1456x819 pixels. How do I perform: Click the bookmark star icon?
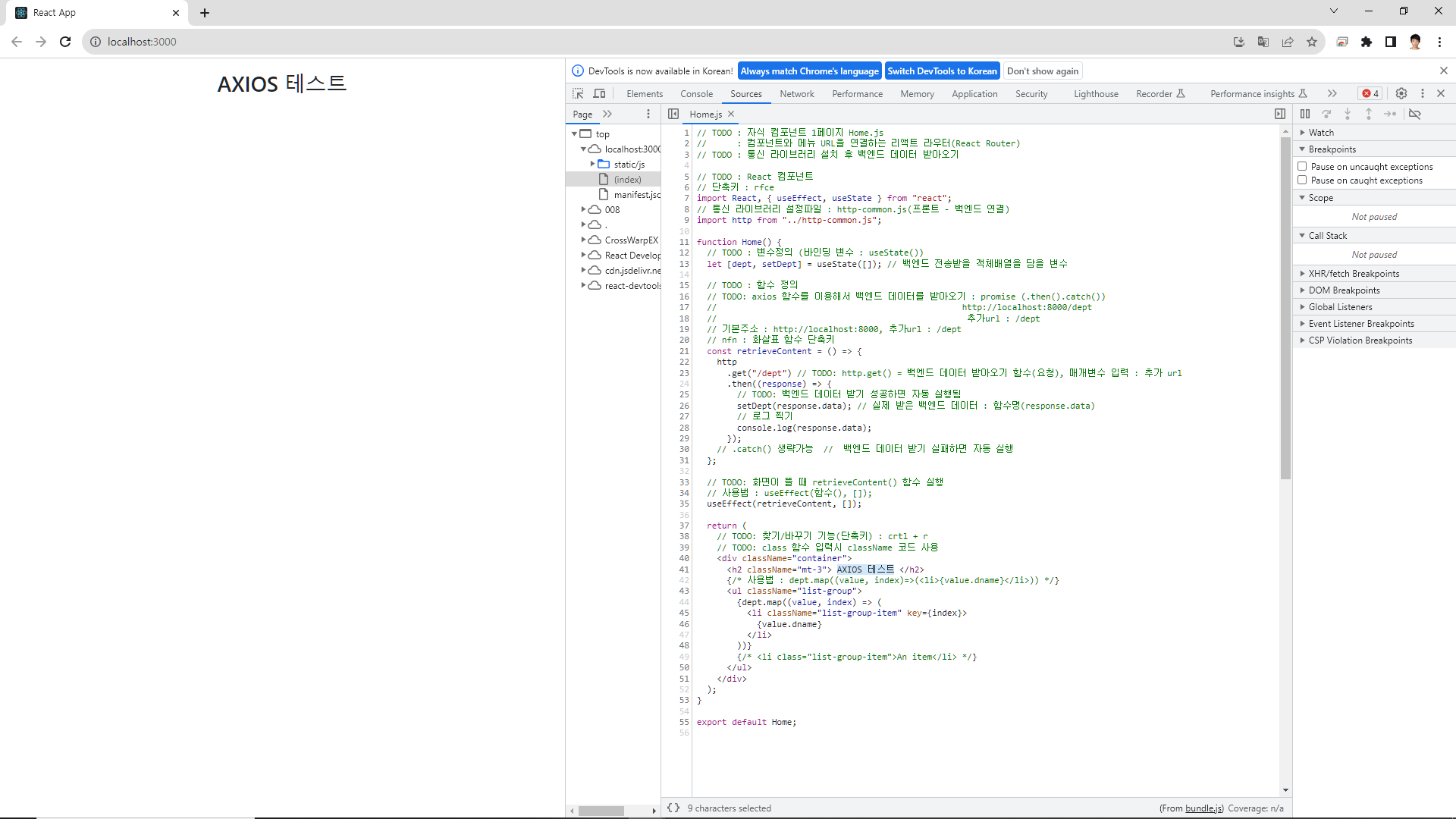[1312, 42]
